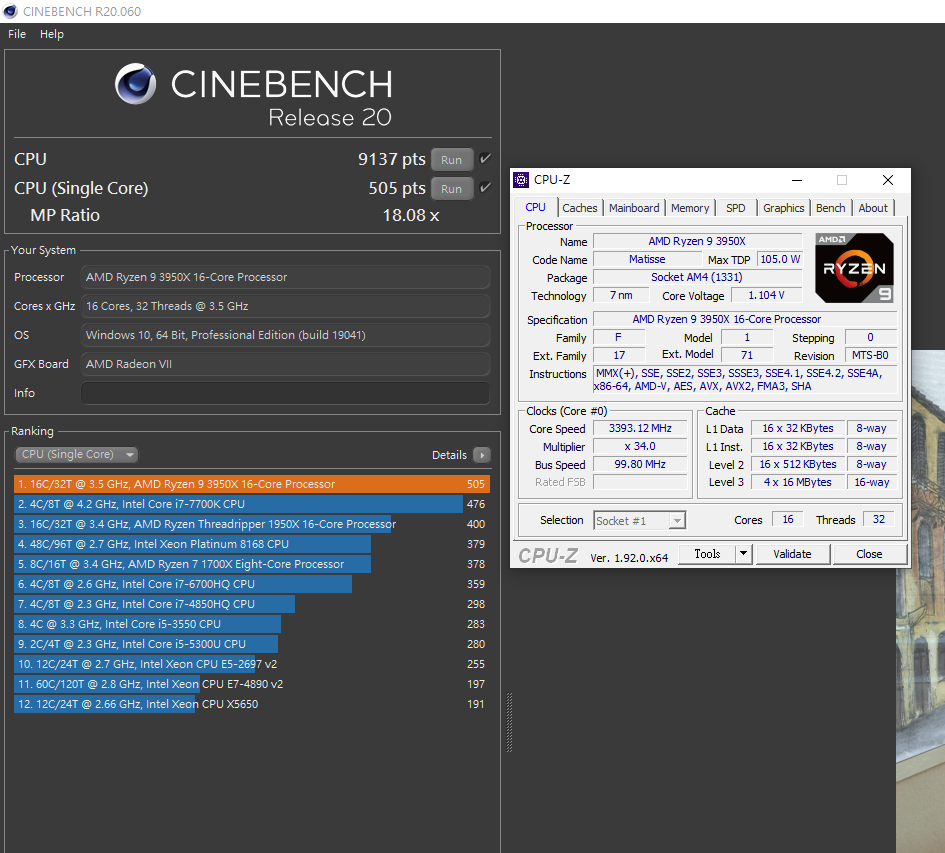
Task: Click the Technology value 7 nm
Action: click(x=621, y=295)
